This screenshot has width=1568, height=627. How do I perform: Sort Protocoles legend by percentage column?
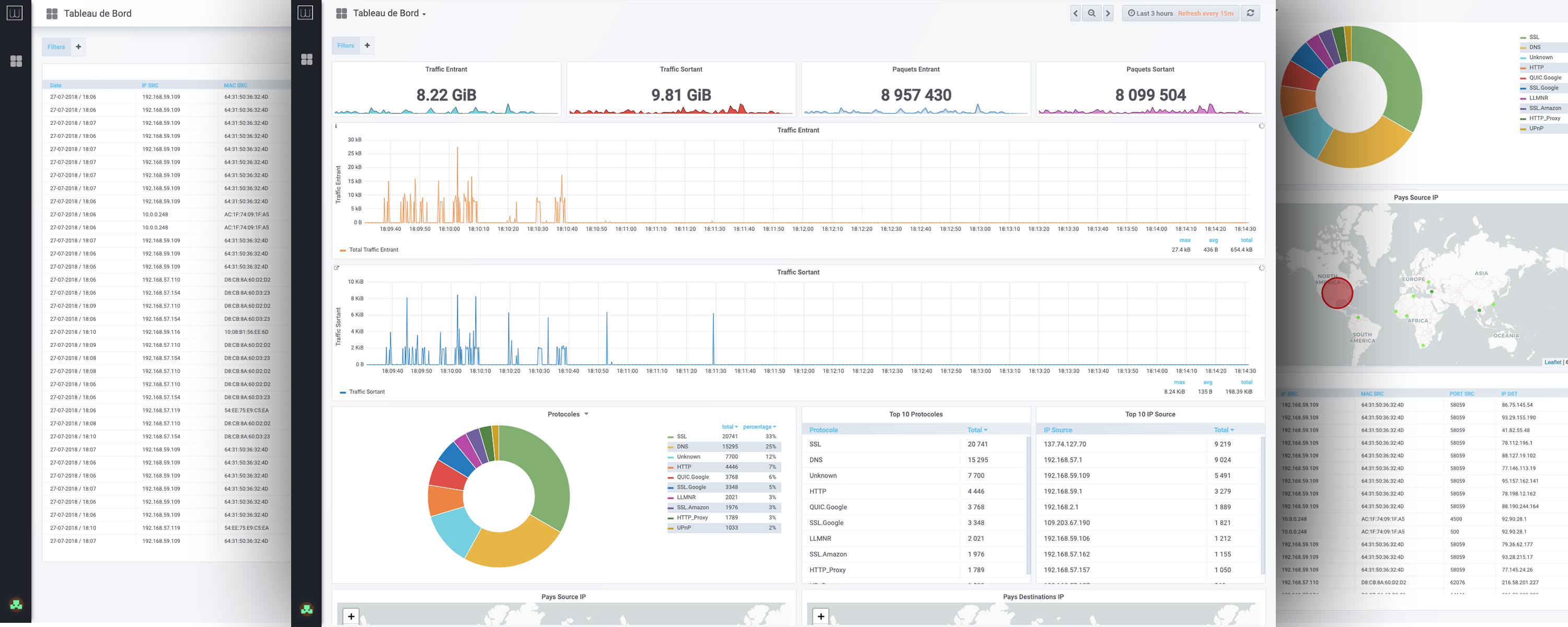click(759, 427)
